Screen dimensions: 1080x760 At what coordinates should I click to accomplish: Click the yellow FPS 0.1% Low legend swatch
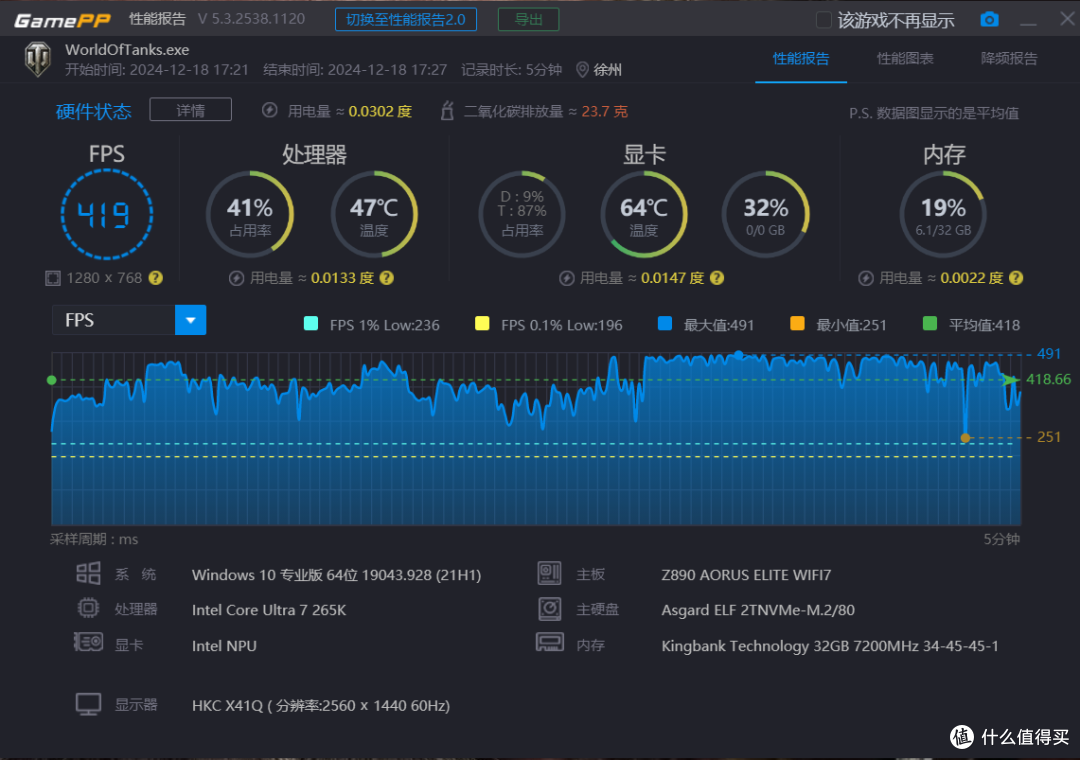(x=482, y=324)
